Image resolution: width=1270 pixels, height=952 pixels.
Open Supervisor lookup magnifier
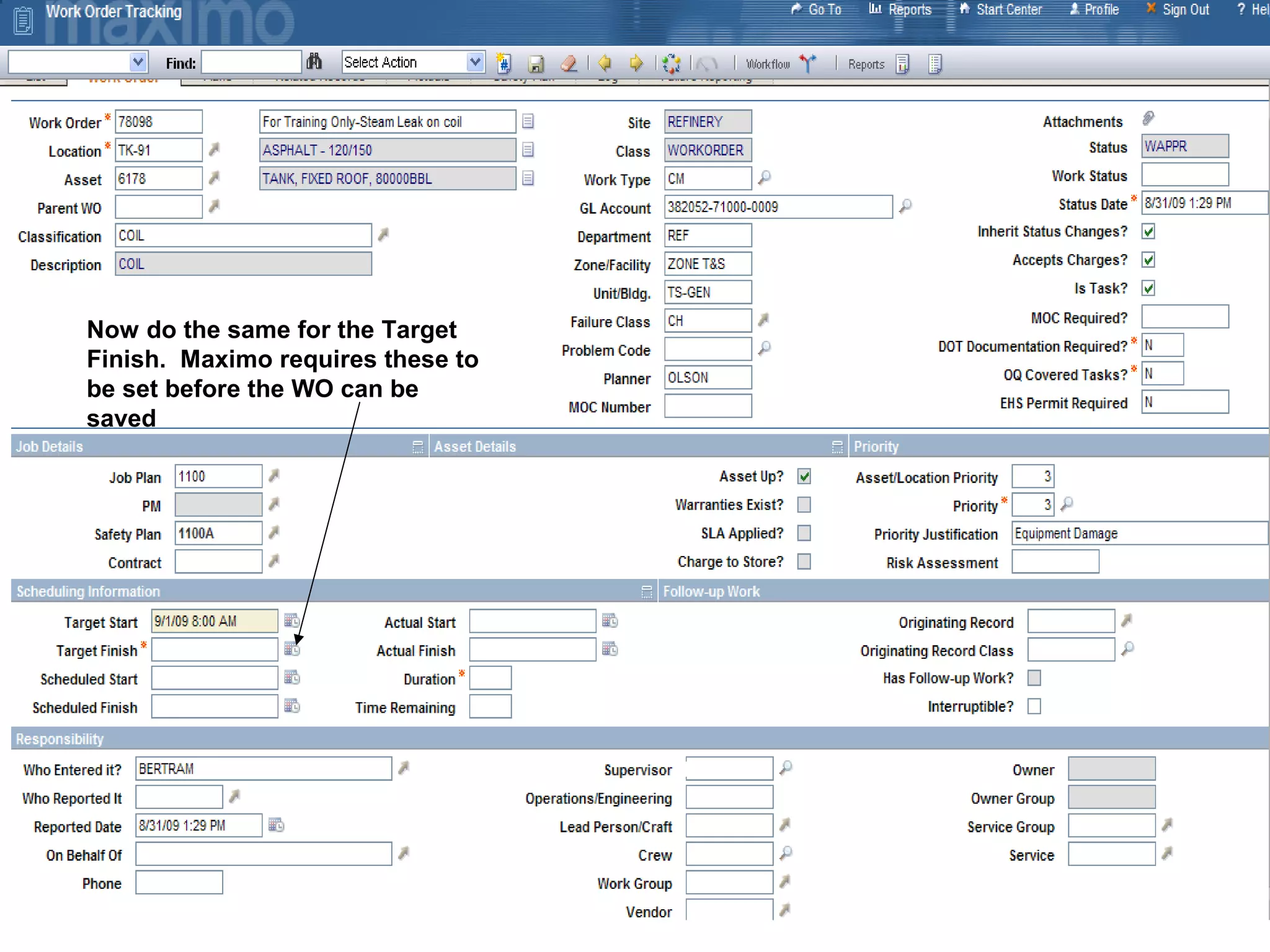(x=786, y=767)
